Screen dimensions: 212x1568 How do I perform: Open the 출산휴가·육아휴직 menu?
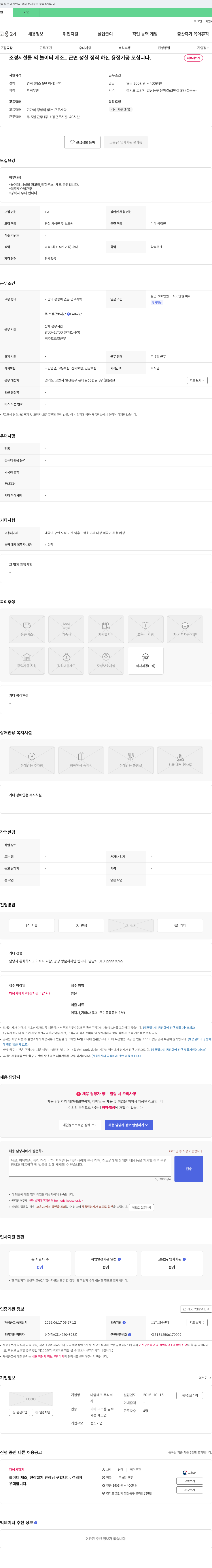pyautogui.click(x=193, y=34)
